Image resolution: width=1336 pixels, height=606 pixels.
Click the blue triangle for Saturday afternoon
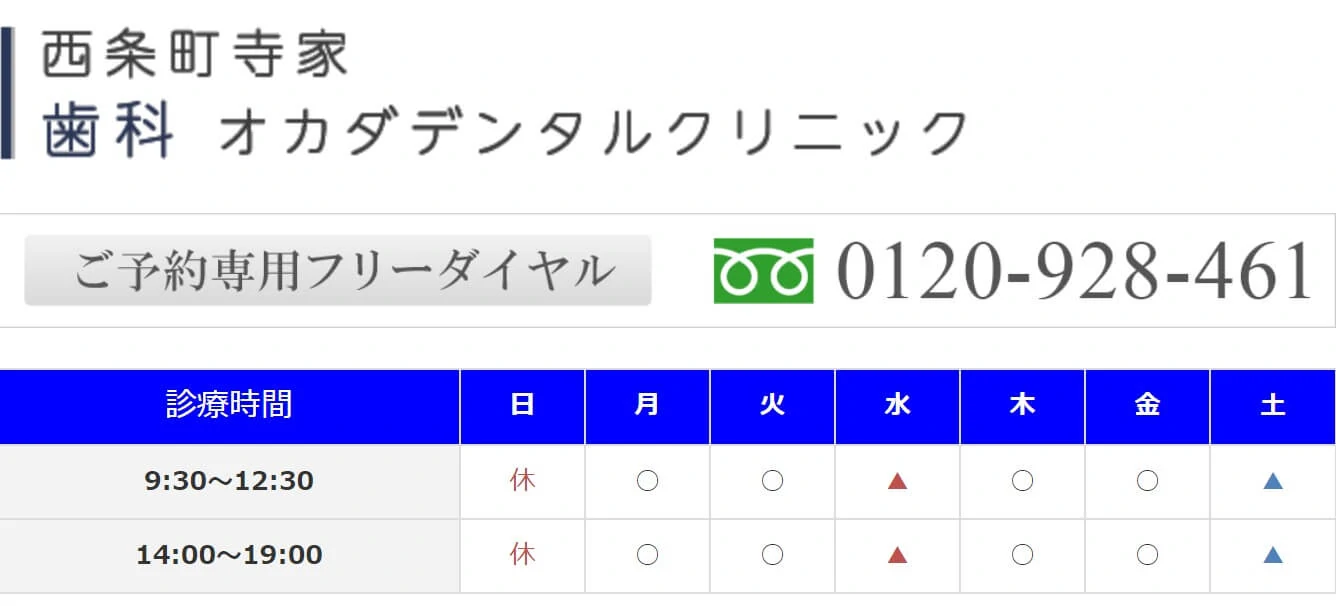click(x=1272, y=555)
